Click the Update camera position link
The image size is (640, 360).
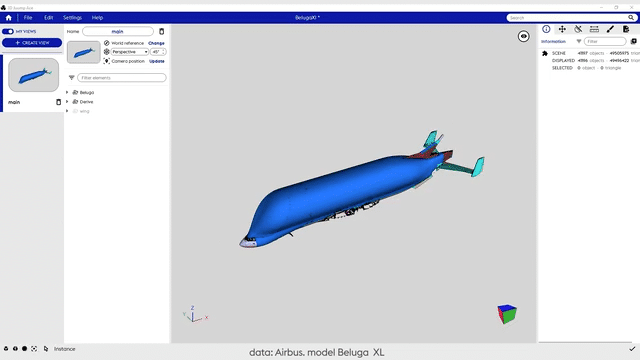[157, 61]
